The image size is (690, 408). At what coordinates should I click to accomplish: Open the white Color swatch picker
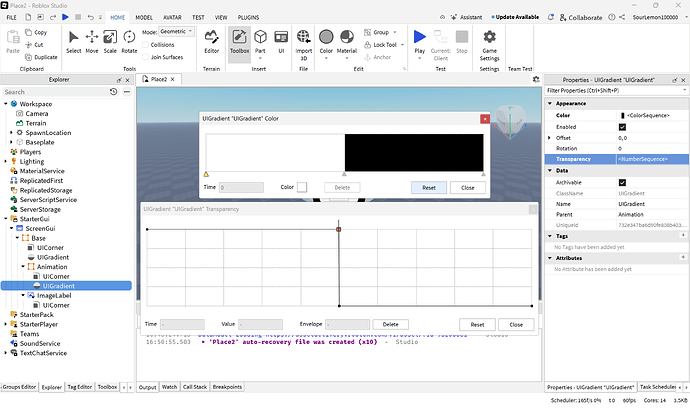point(302,187)
